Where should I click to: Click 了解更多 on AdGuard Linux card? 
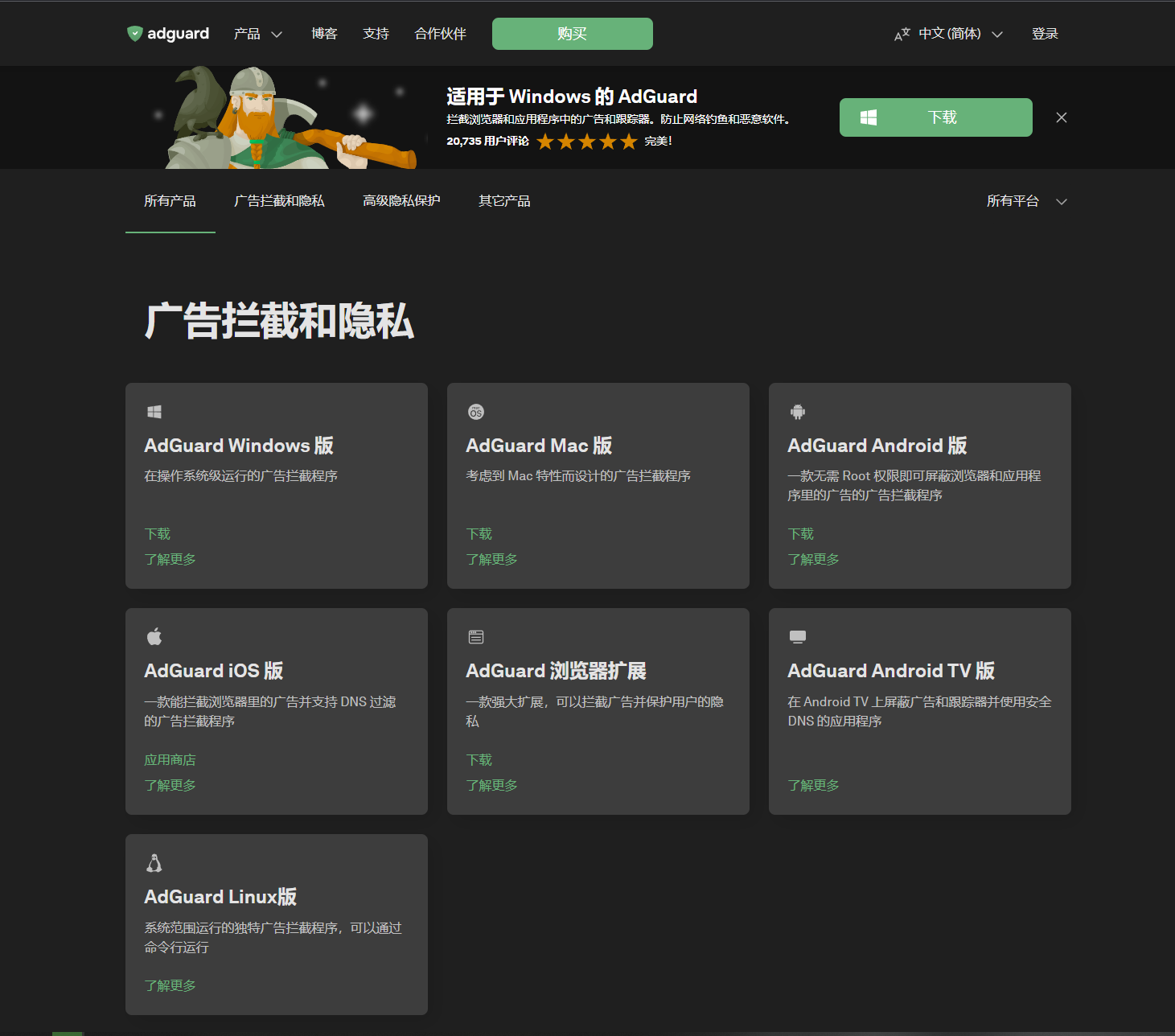170,985
